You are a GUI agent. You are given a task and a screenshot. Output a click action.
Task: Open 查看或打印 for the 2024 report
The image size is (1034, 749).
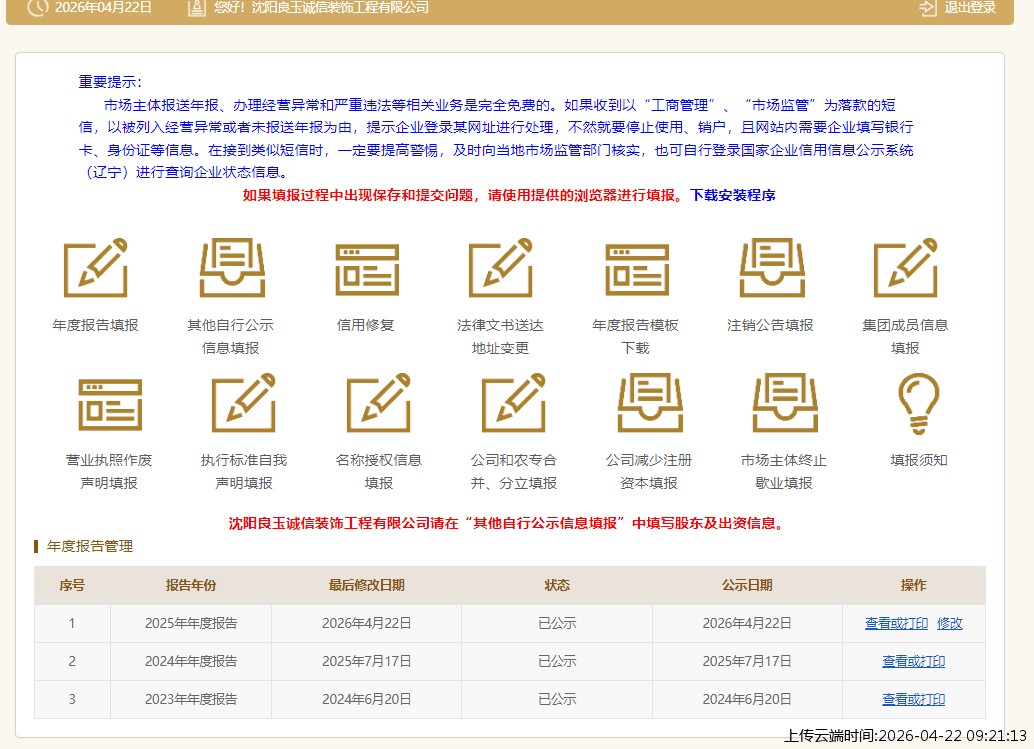pyautogui.click(x=912, y=661)
